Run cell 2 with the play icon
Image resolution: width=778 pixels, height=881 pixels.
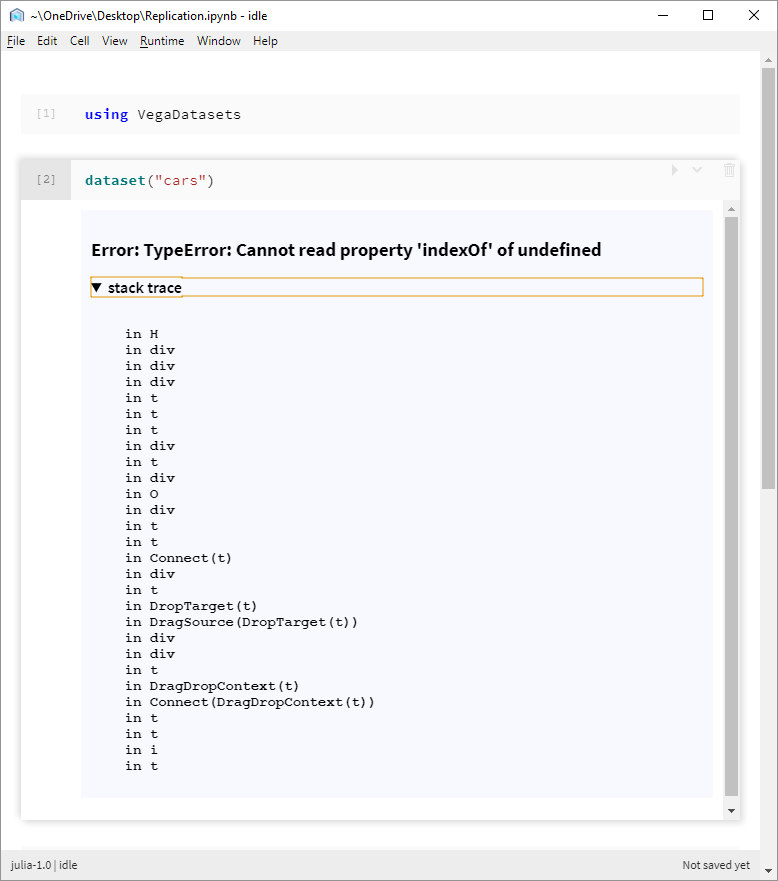pyautogui.click(x=675, y=170)
